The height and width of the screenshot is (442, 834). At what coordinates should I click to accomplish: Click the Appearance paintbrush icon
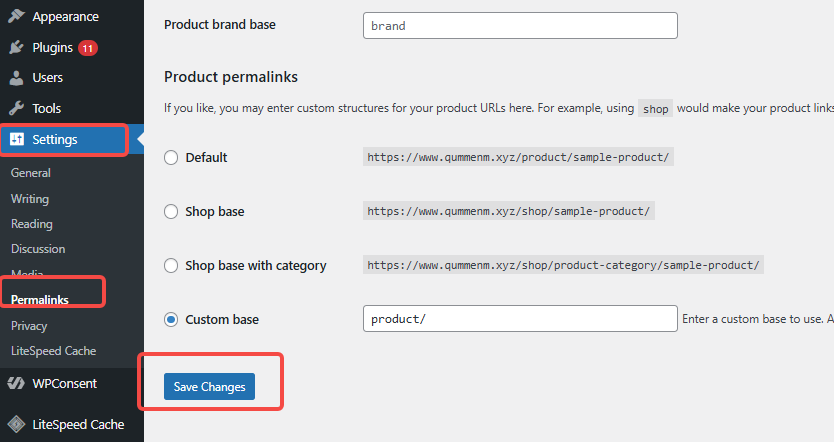tap(16, 17)
